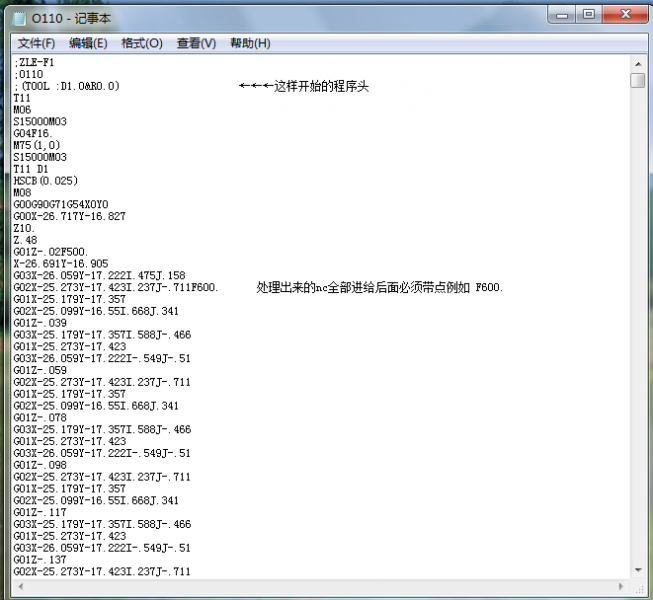Click the window resize grip in the corner

coord(638,588)
